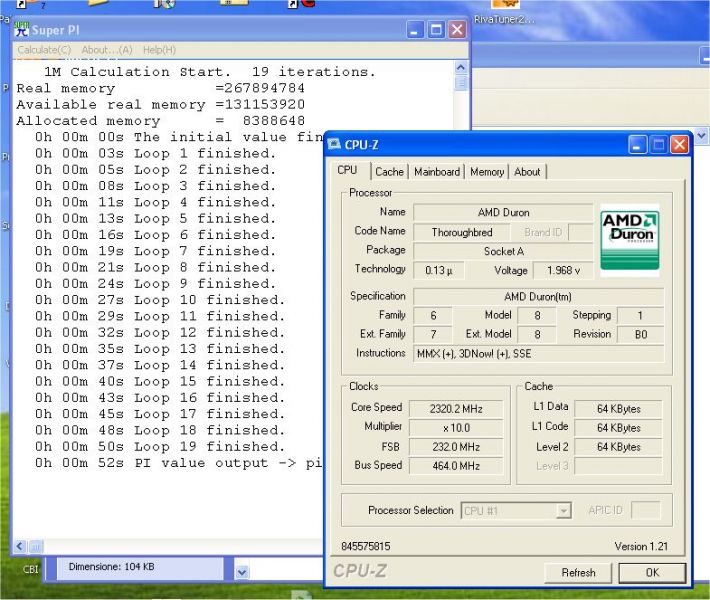
Task: Click the Refresh button in CPU-Z
Action: pos(578,573)
